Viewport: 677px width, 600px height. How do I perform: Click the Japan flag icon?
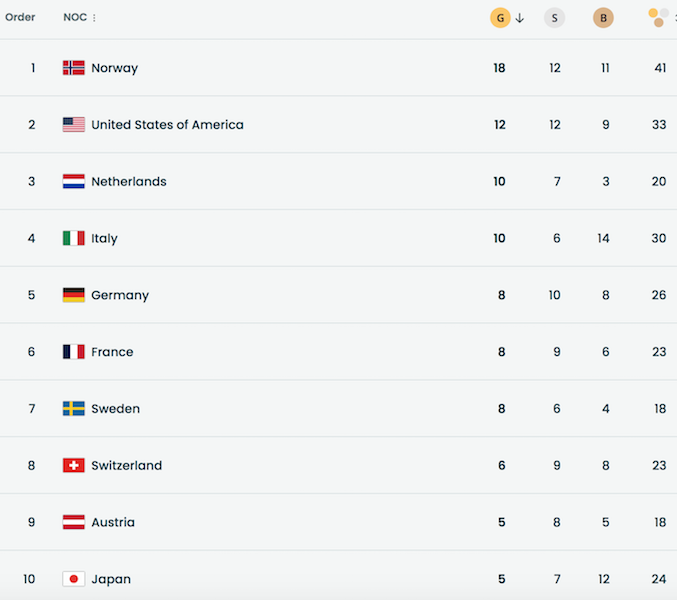coord(73,579)
